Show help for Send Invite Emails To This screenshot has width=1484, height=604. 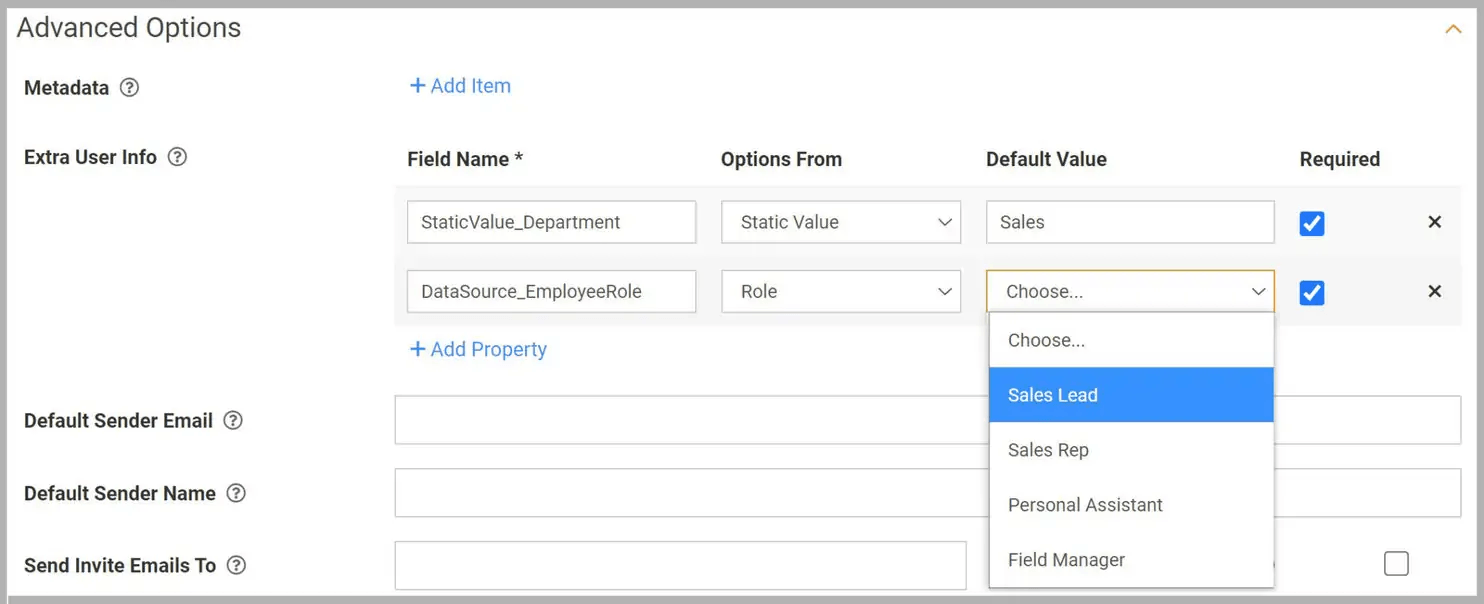[236, 565]
